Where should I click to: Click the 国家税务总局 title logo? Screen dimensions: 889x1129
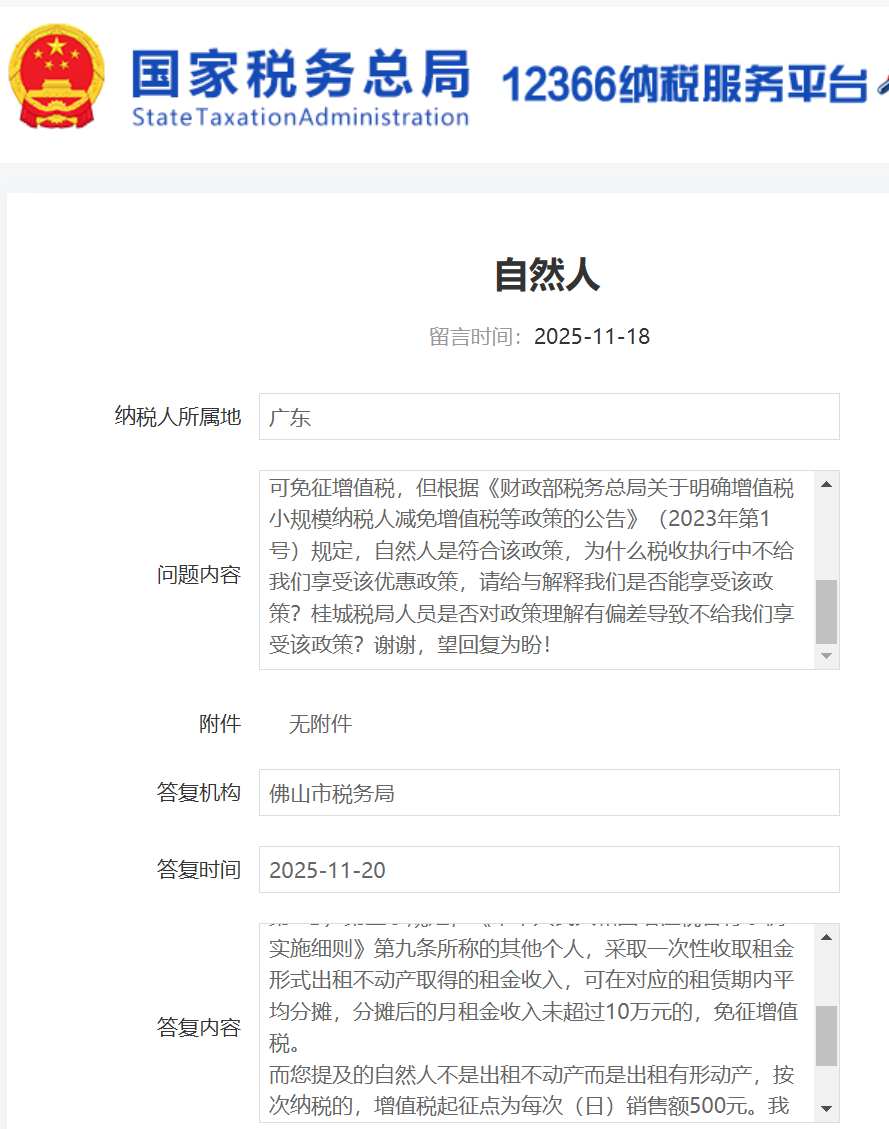coord(300,72)
